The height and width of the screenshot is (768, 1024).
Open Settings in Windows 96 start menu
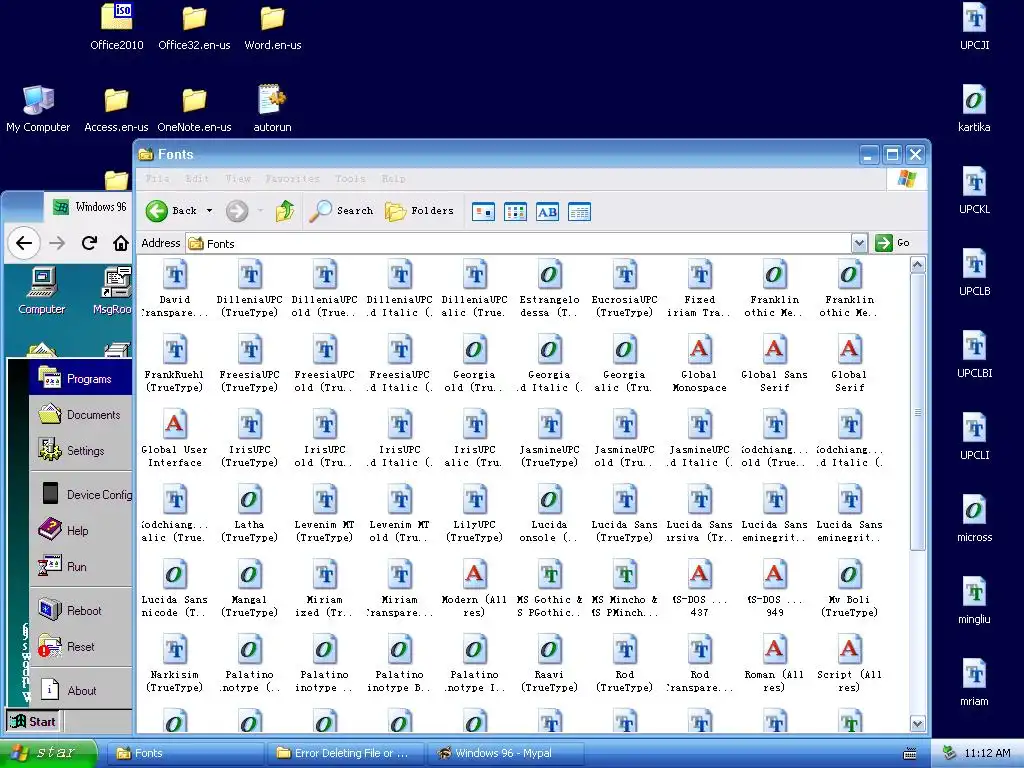click(81, 451)
